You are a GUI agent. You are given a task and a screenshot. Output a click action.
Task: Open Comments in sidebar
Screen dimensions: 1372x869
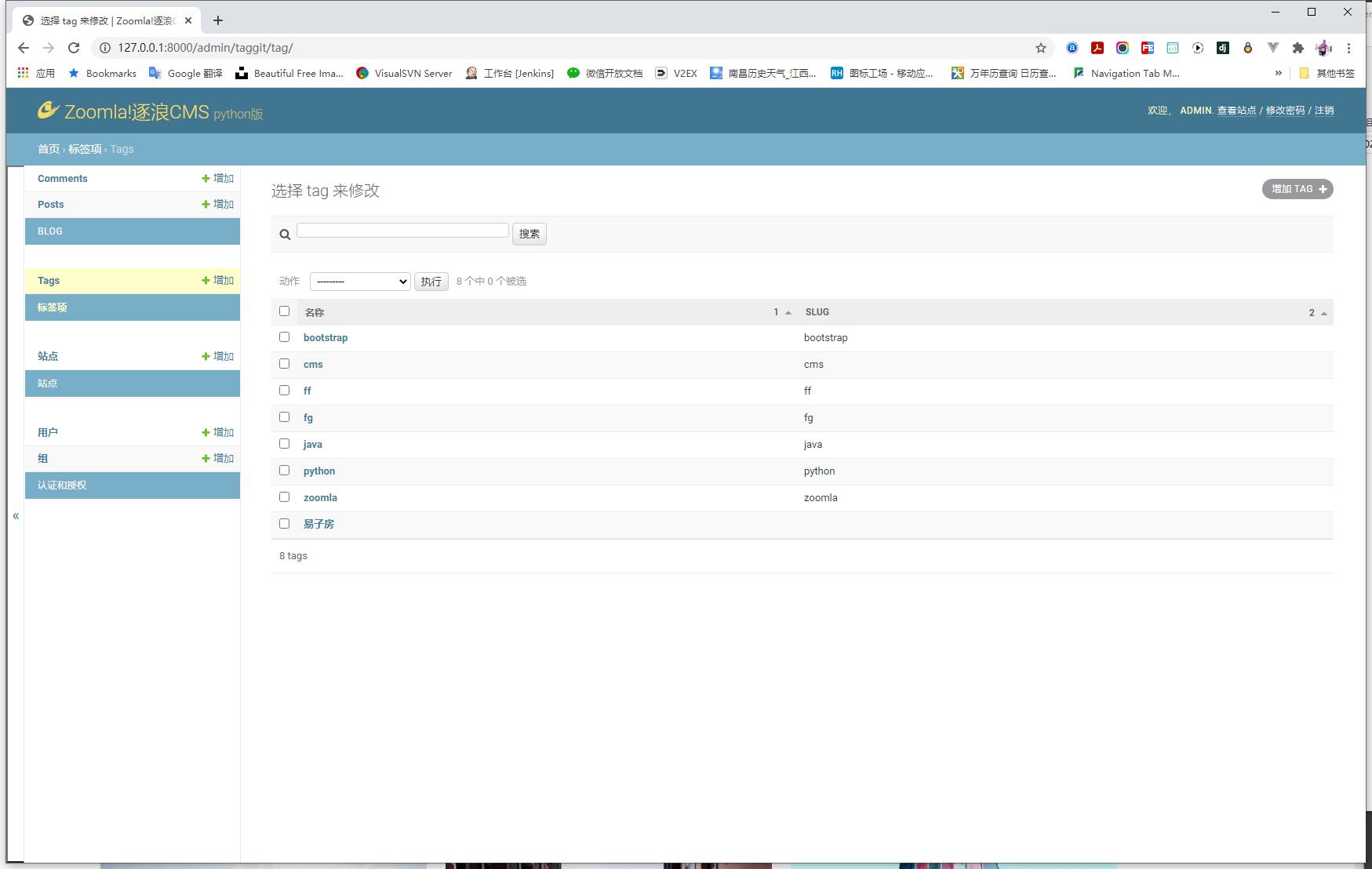tap(63, 178)
